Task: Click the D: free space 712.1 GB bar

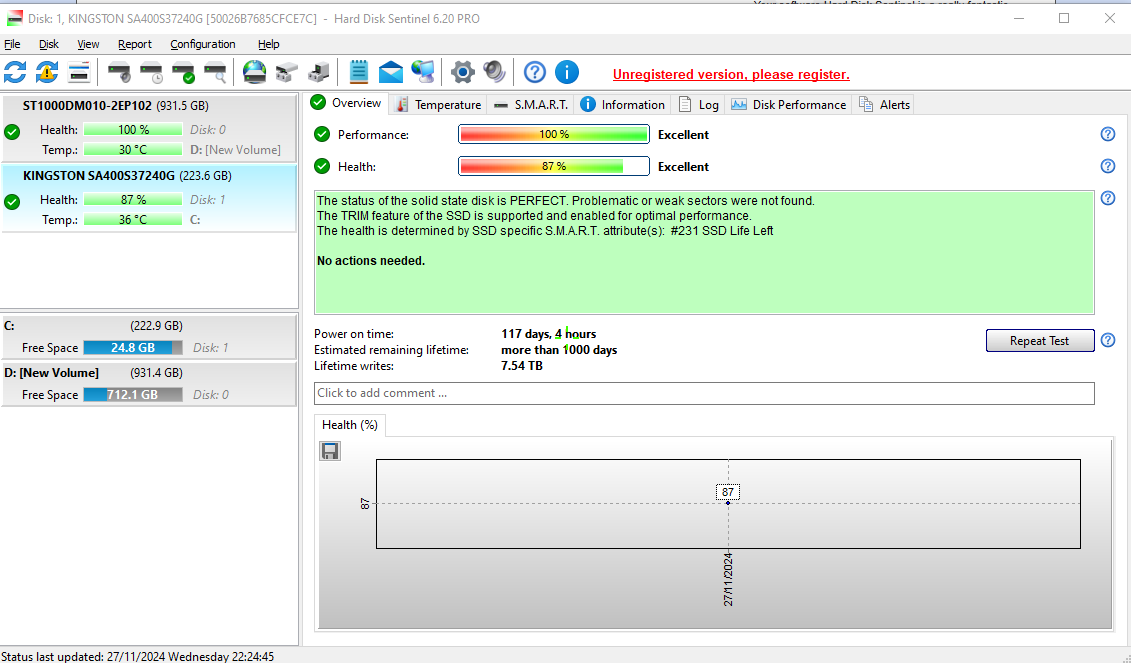Action: (x=133, y=395)
